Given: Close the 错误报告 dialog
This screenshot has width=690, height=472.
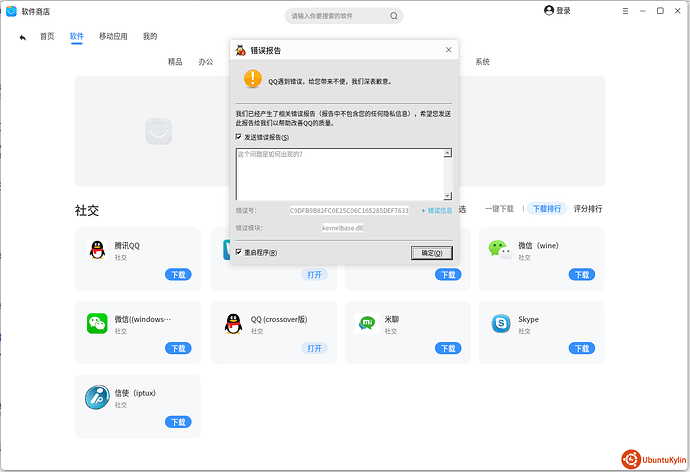Looking at the screenshot, I should [448, 50].
